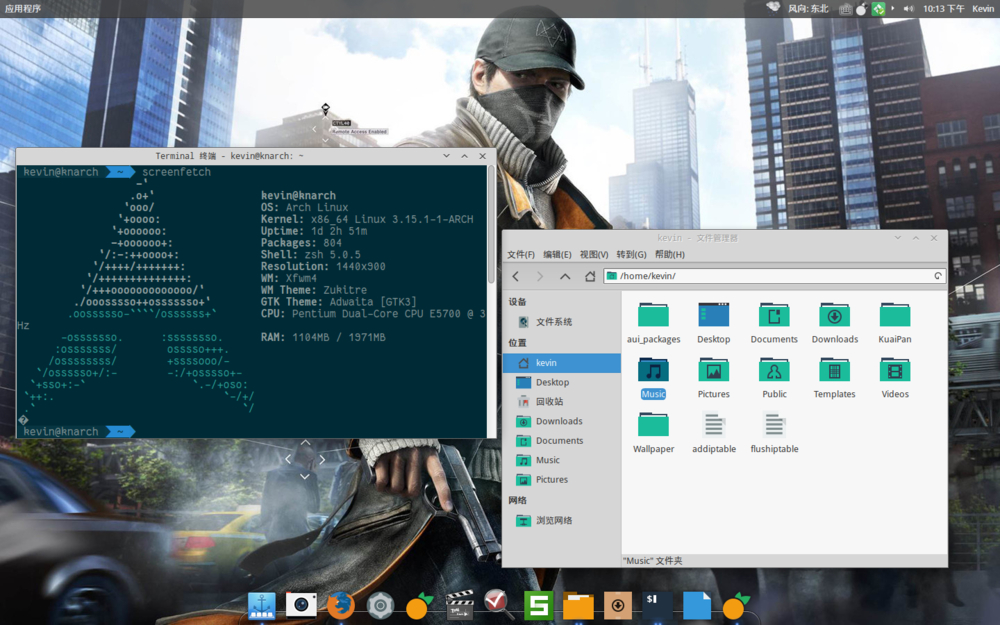Open the 应用程序 applications menu
Screen dimensions: 1000x625
pos(23,8)
